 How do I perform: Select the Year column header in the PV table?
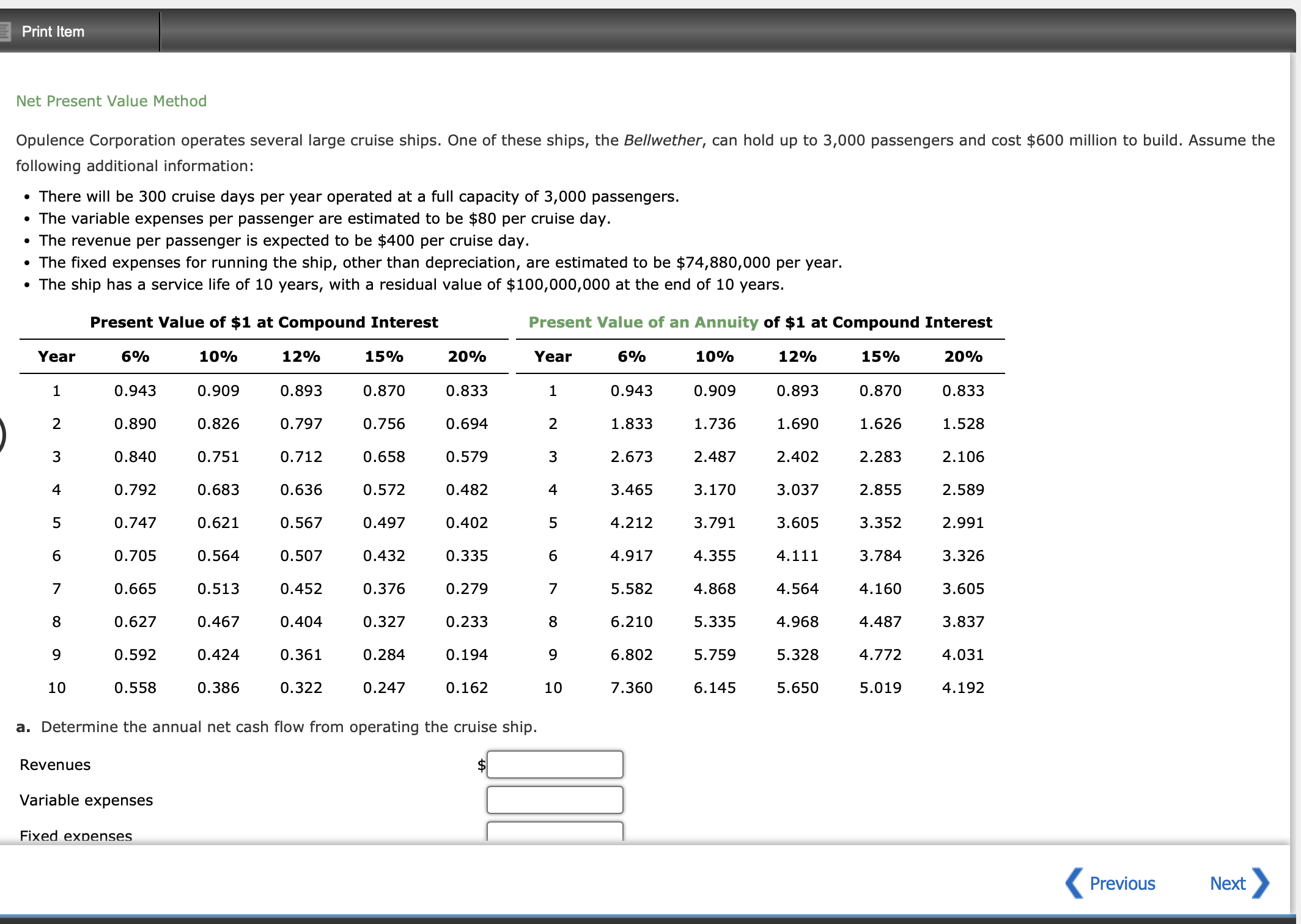point(56,356)
